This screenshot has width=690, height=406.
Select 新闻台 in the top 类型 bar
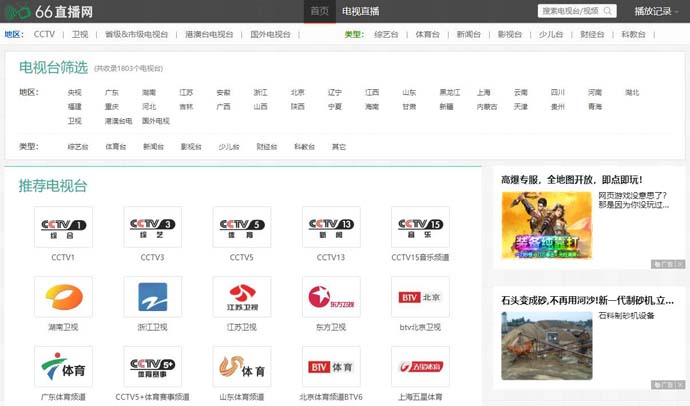coord(469,34)
